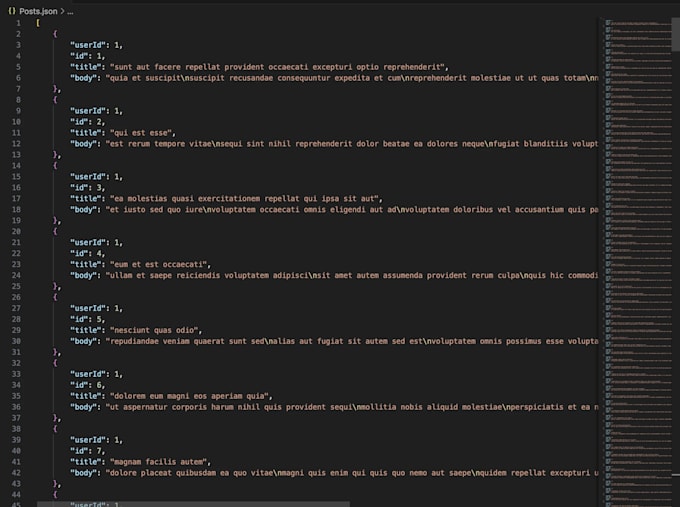Click line number 32 in the gutter
Image resolution: width=680 pixels, height=507 pixels.
click(x=16, y=363)
